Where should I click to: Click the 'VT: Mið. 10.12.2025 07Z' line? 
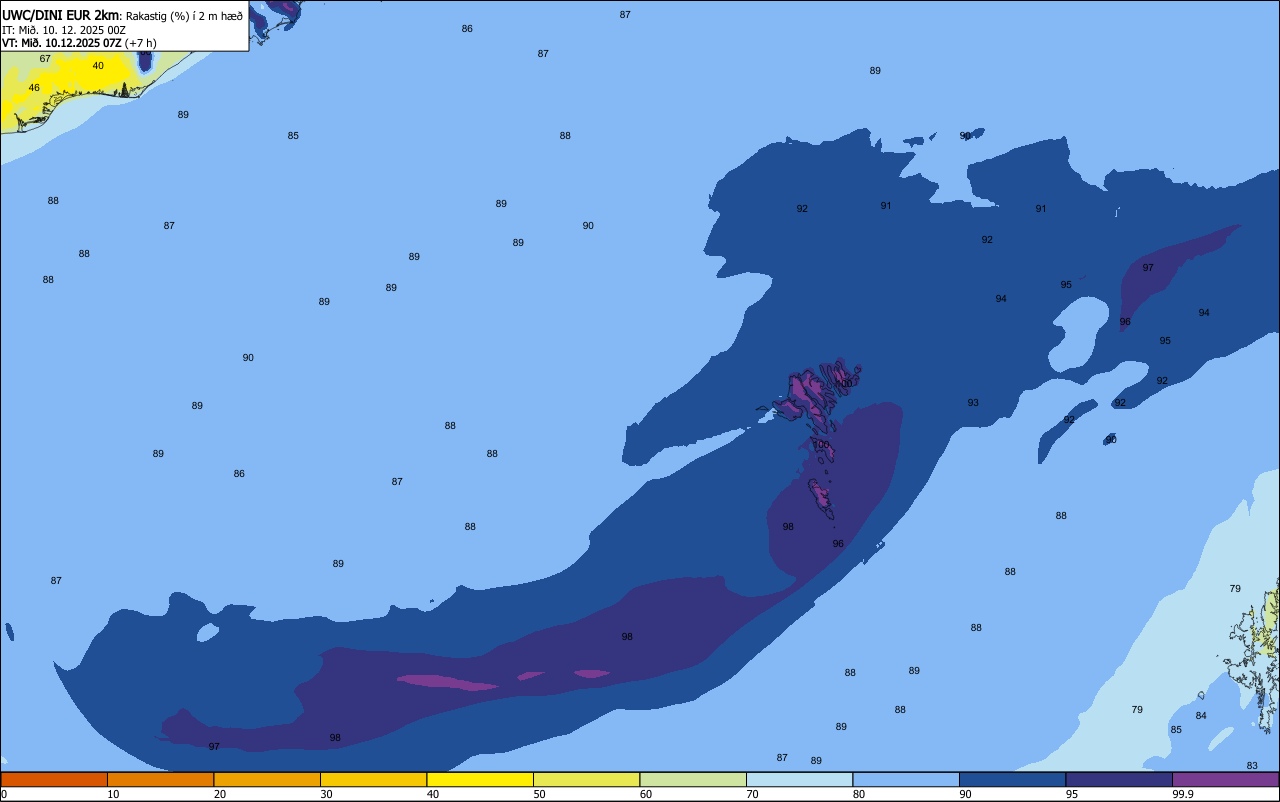[x=79, y=43]
